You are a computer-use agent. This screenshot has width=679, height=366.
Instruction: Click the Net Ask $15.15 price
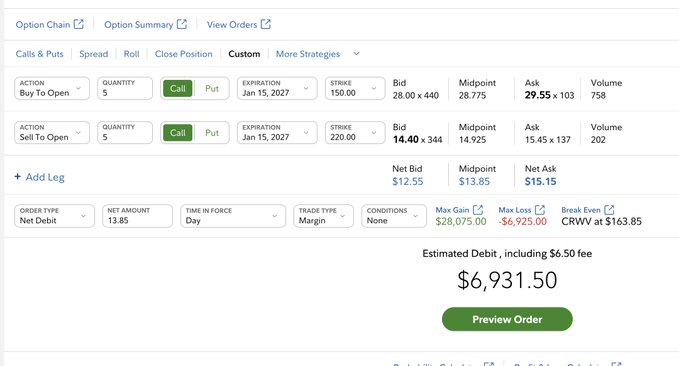point(540,181)
